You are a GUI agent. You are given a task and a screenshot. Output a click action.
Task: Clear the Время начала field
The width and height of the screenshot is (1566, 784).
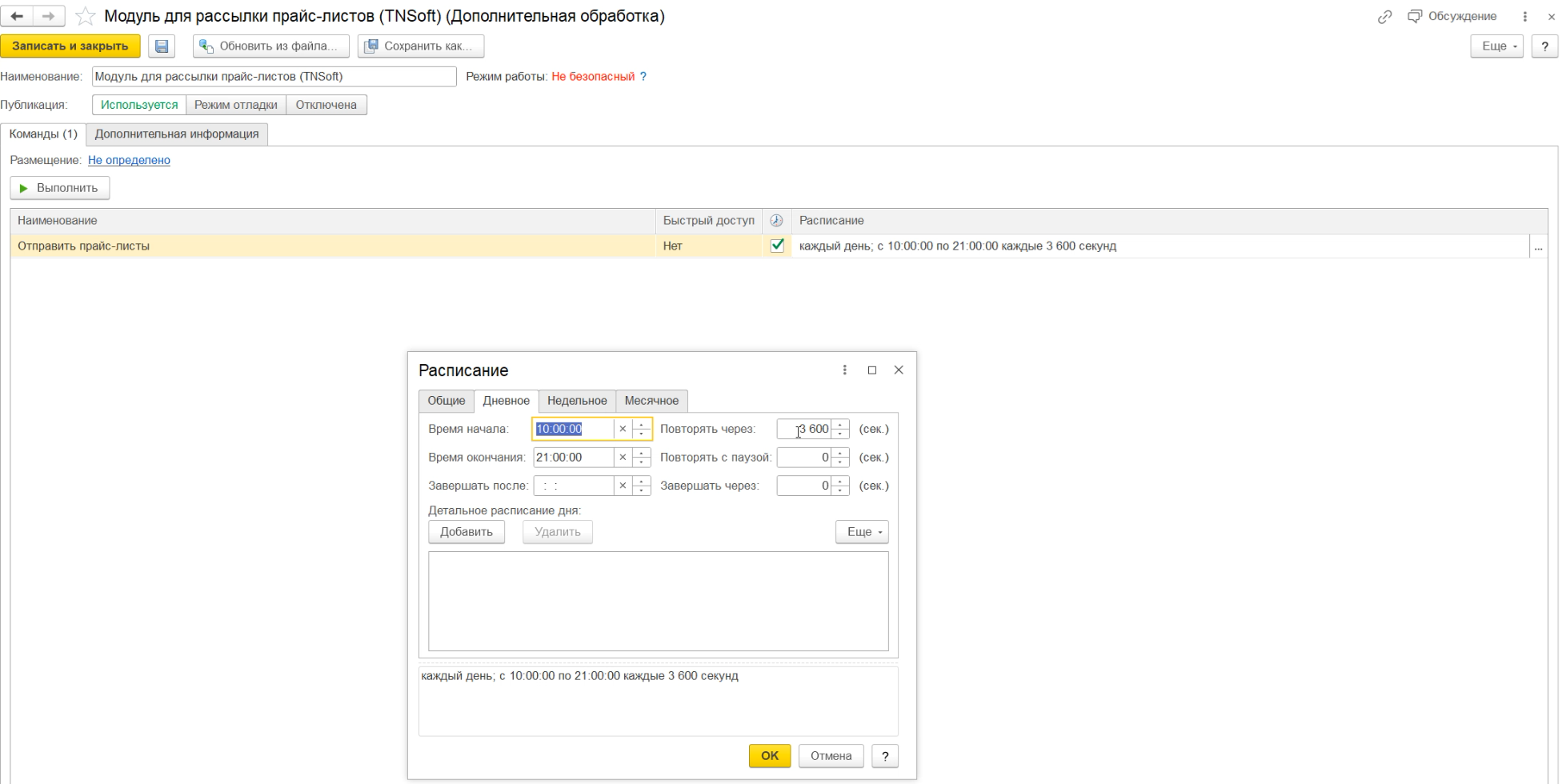tap(623, 429)
